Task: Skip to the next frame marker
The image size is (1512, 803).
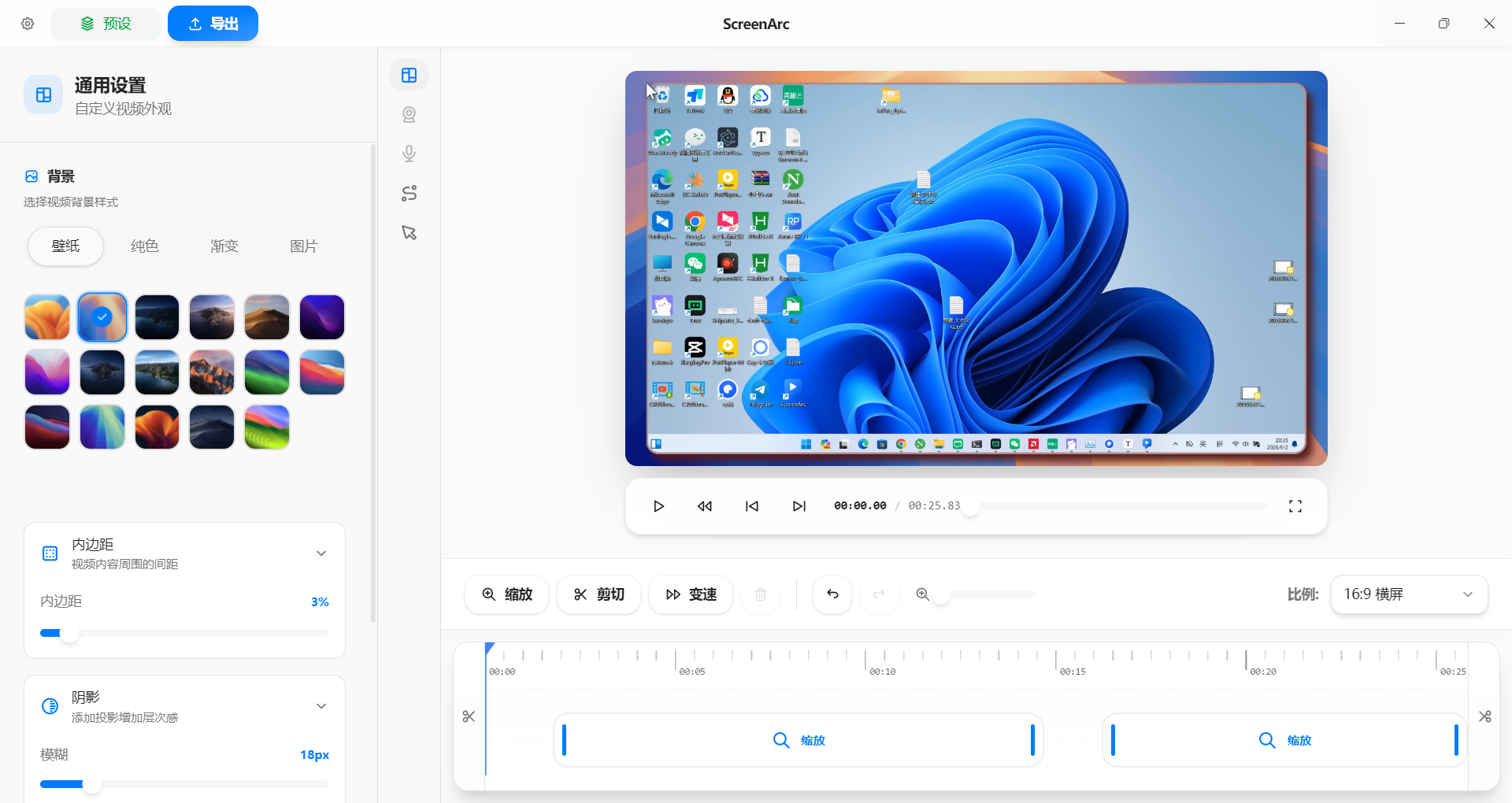Action: 799,506
